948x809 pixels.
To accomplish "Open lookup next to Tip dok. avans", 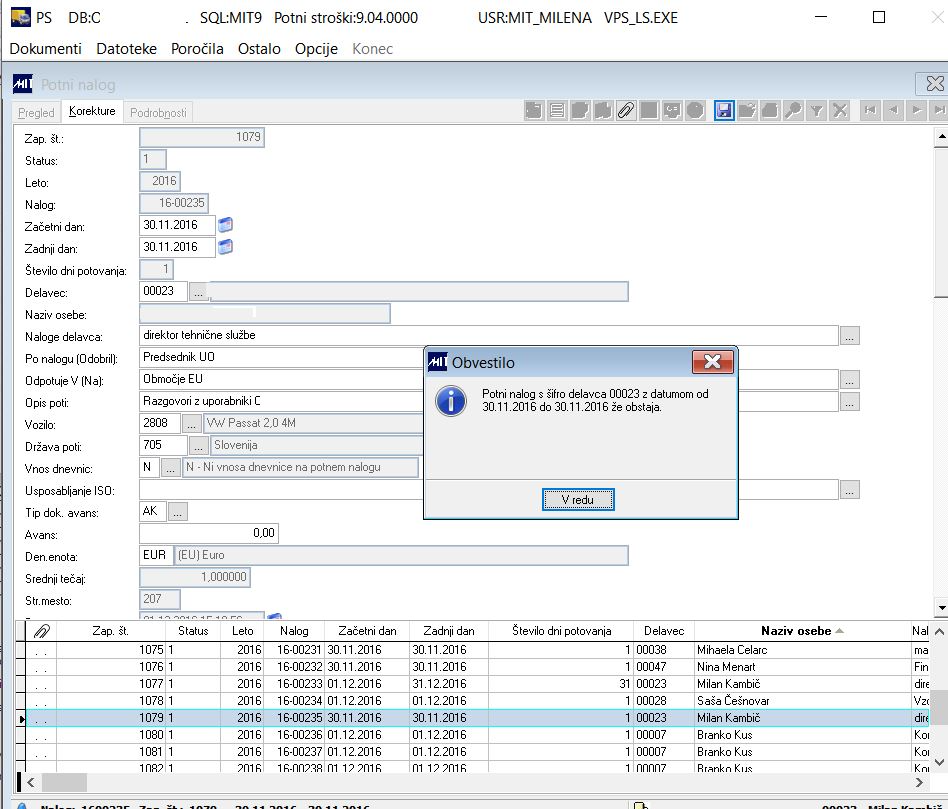I will pos(178,512).
